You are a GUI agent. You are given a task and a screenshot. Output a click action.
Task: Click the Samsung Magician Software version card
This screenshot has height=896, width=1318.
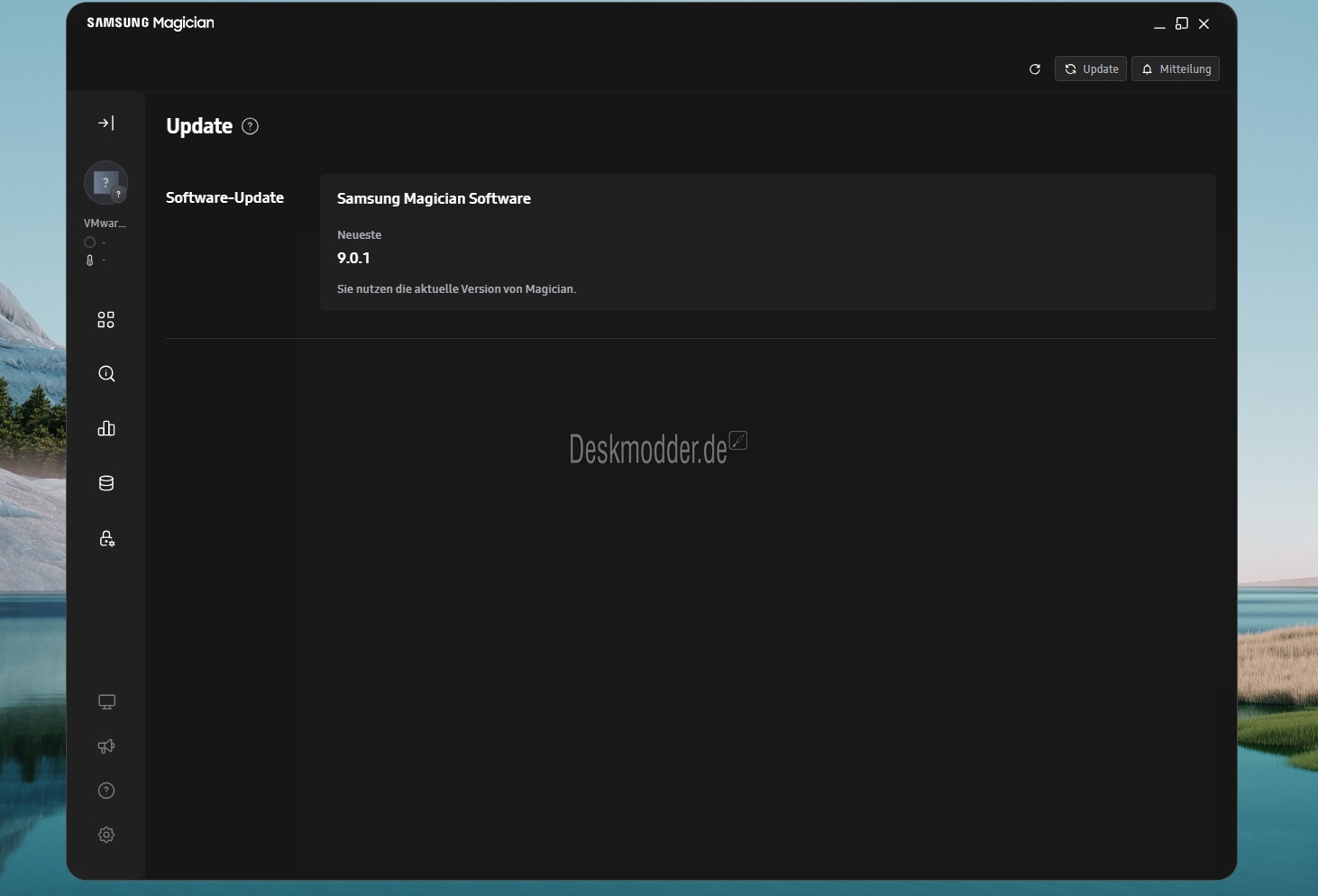(767, 242)
